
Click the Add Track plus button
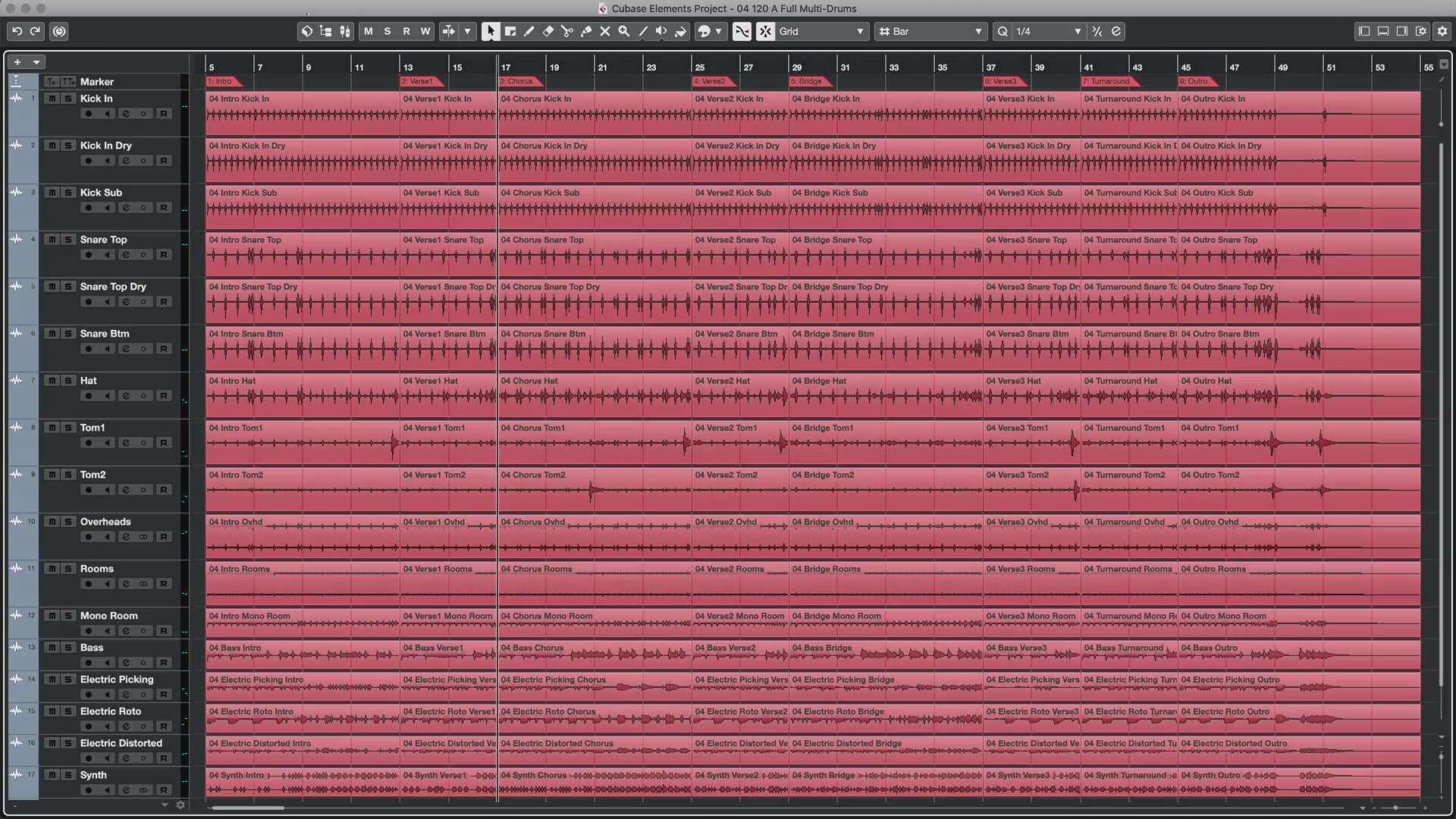coord(17,62)
